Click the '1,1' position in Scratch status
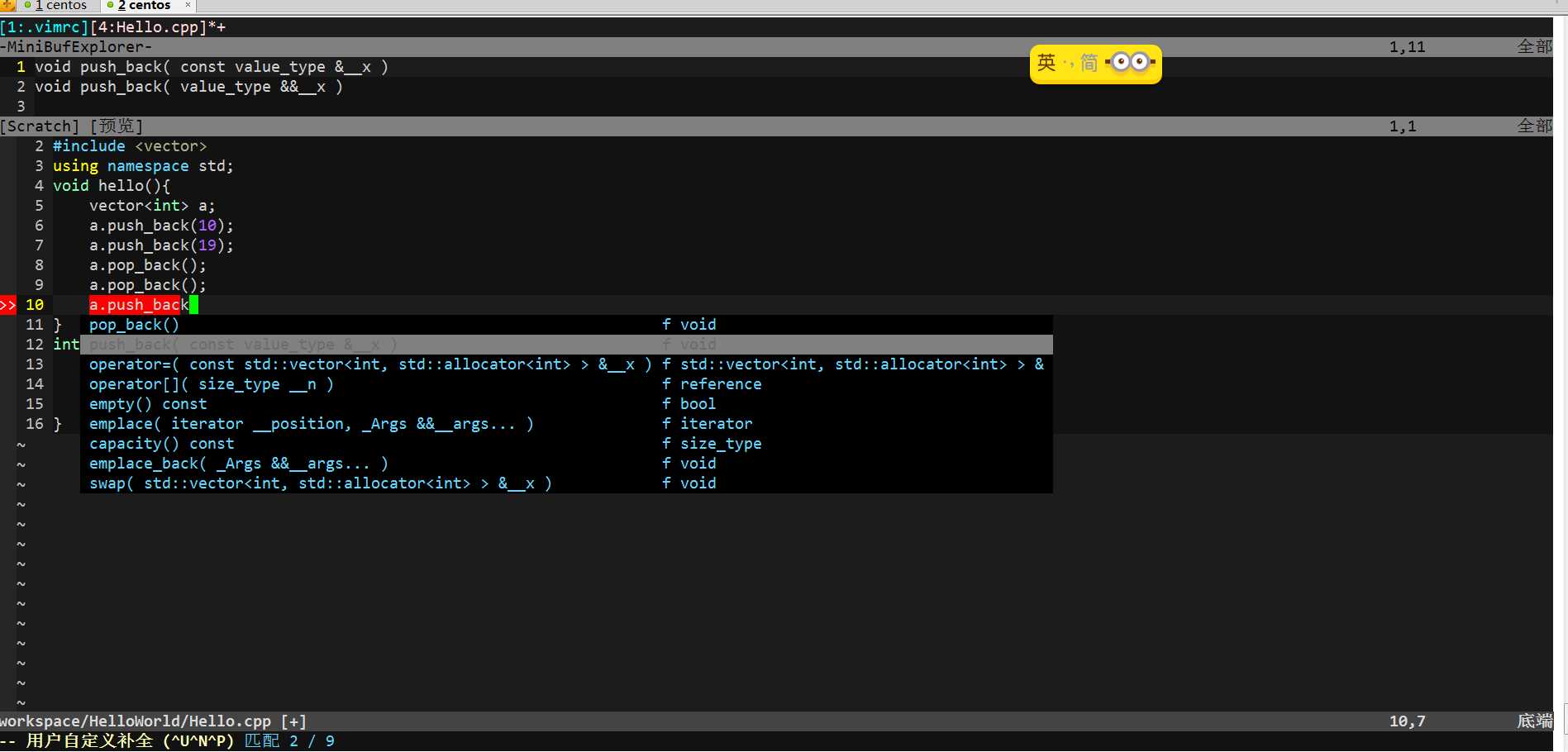This screenshot has height=752, width=1568. click(1403, 126)
